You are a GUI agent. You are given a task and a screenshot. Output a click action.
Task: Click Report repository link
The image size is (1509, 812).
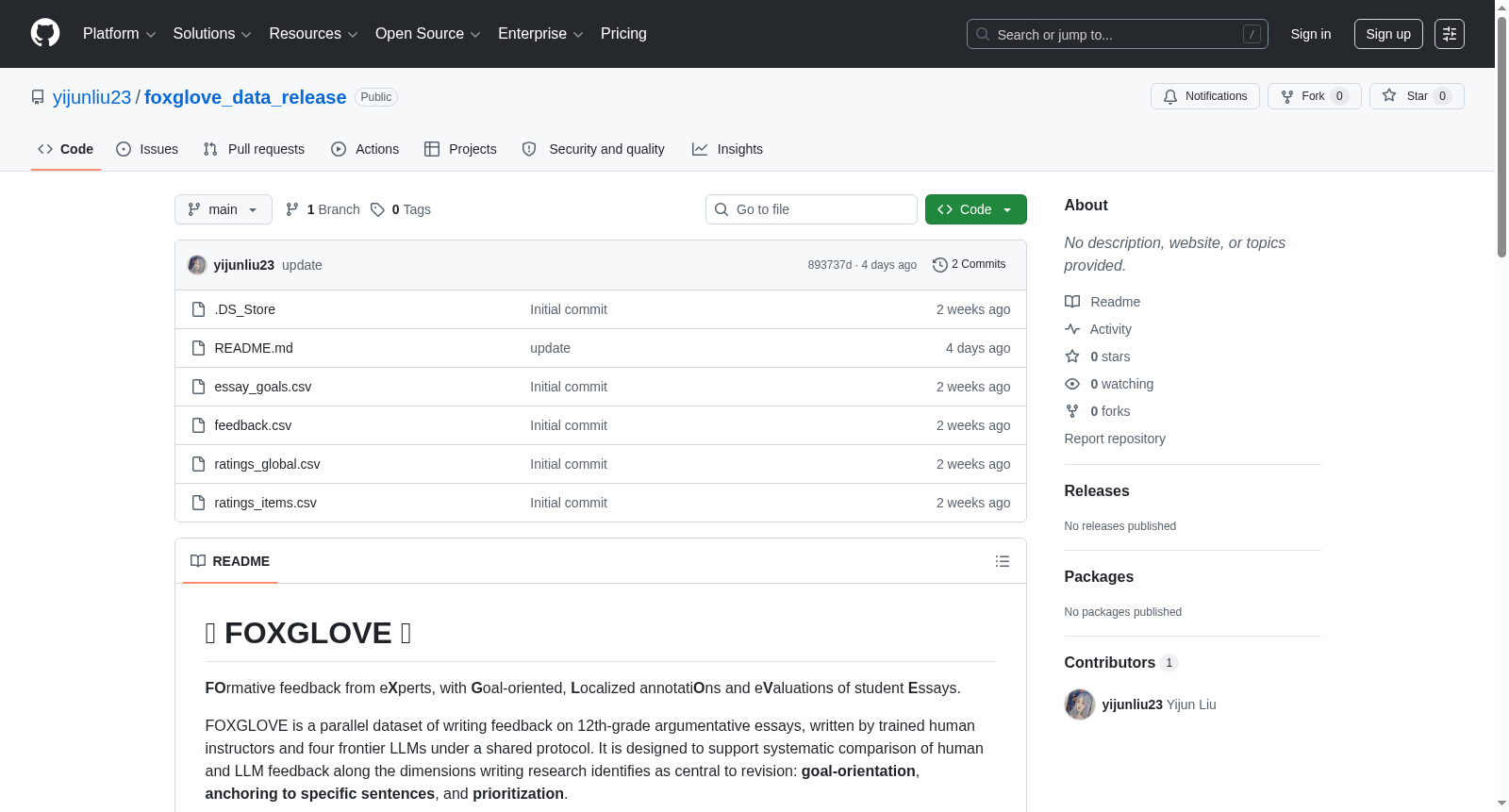pos(1115,439)
